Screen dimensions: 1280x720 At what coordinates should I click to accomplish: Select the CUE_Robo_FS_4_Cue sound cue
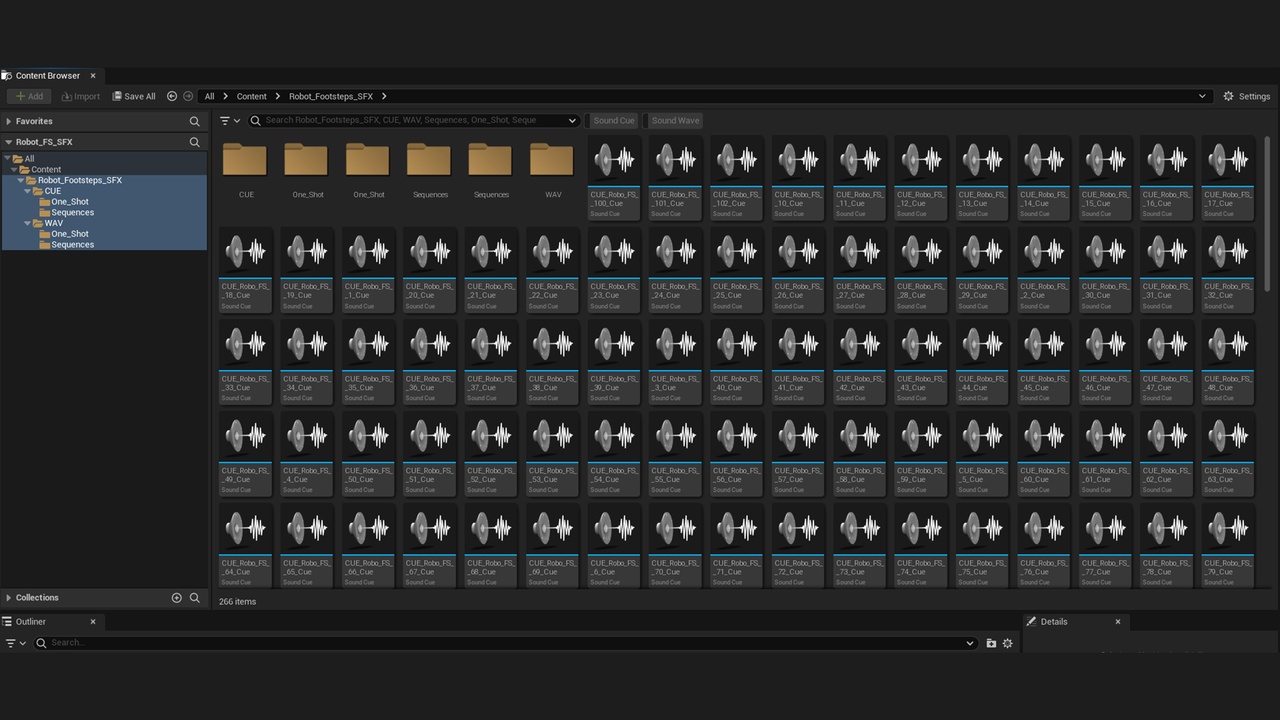tap(307, 454)
